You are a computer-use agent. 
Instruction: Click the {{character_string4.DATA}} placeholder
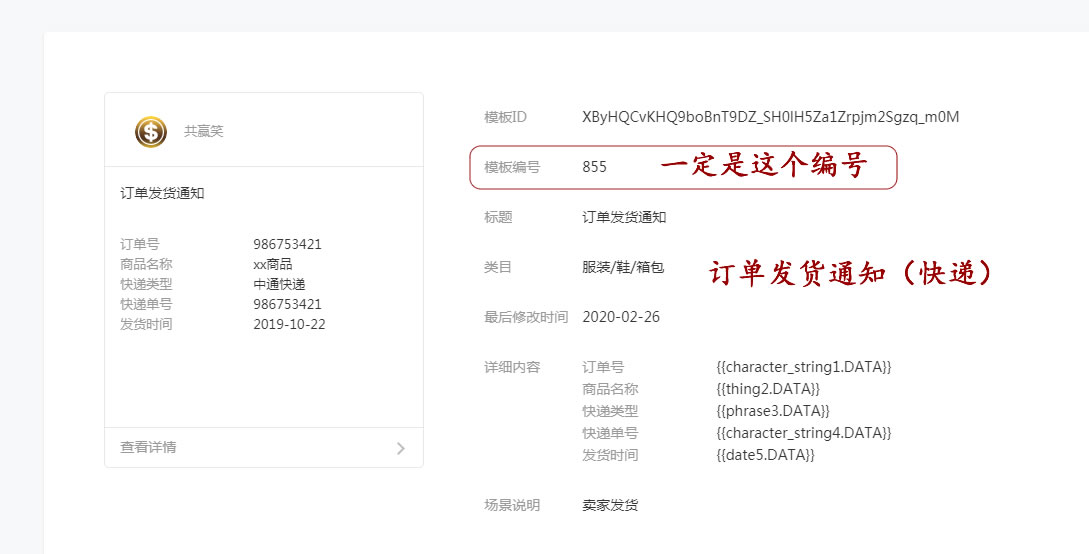pos(803,433)
